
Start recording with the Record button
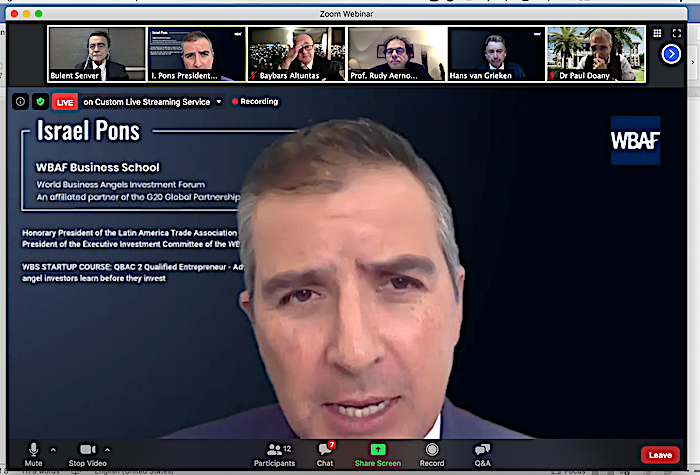432,454
